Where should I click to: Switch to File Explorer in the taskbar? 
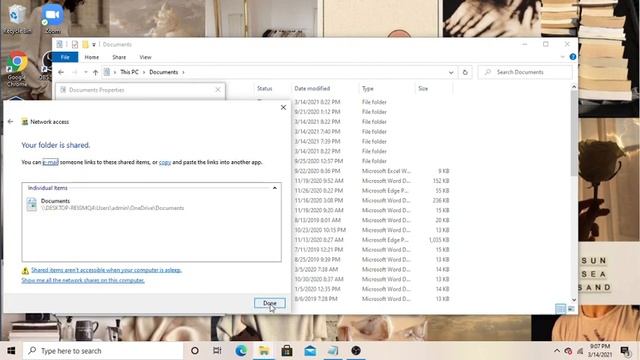264,351
